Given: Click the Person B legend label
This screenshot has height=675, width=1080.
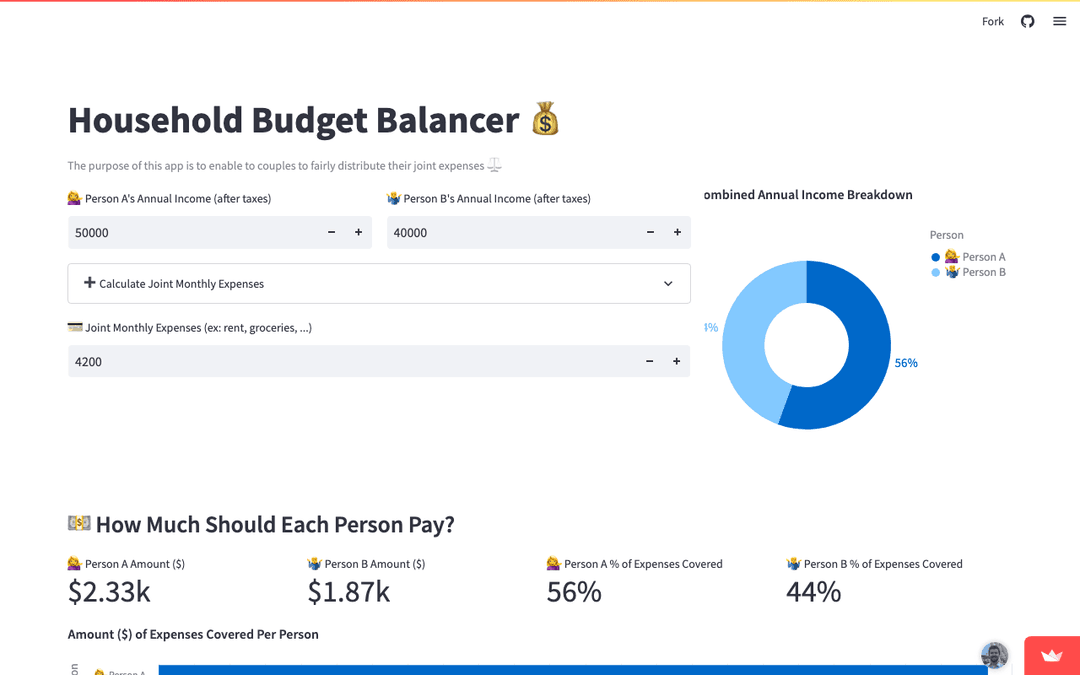Looking at the screenshot, I should [x=975, y=272].
